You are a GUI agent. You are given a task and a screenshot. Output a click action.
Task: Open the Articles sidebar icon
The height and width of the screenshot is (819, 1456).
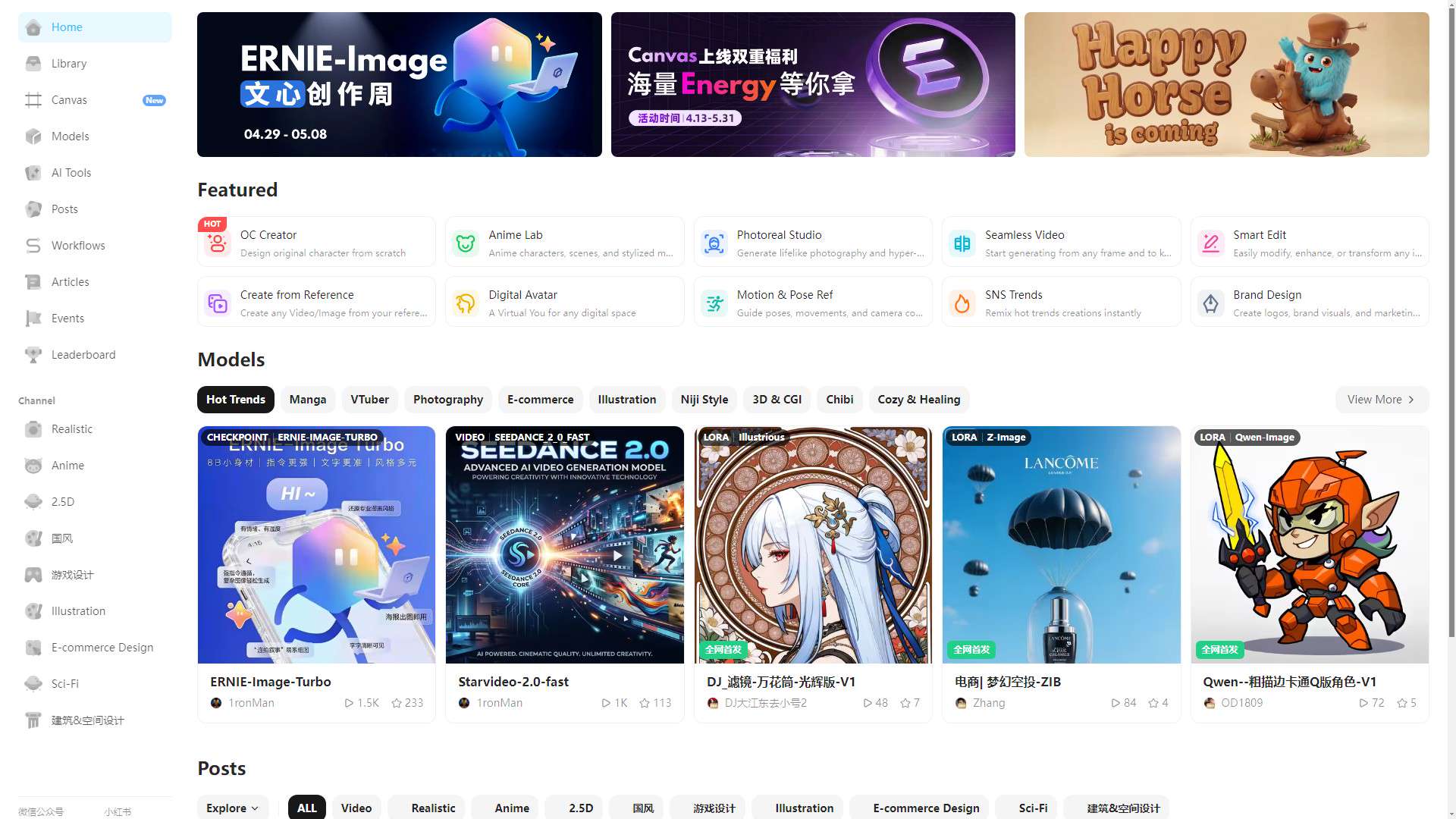33,282
